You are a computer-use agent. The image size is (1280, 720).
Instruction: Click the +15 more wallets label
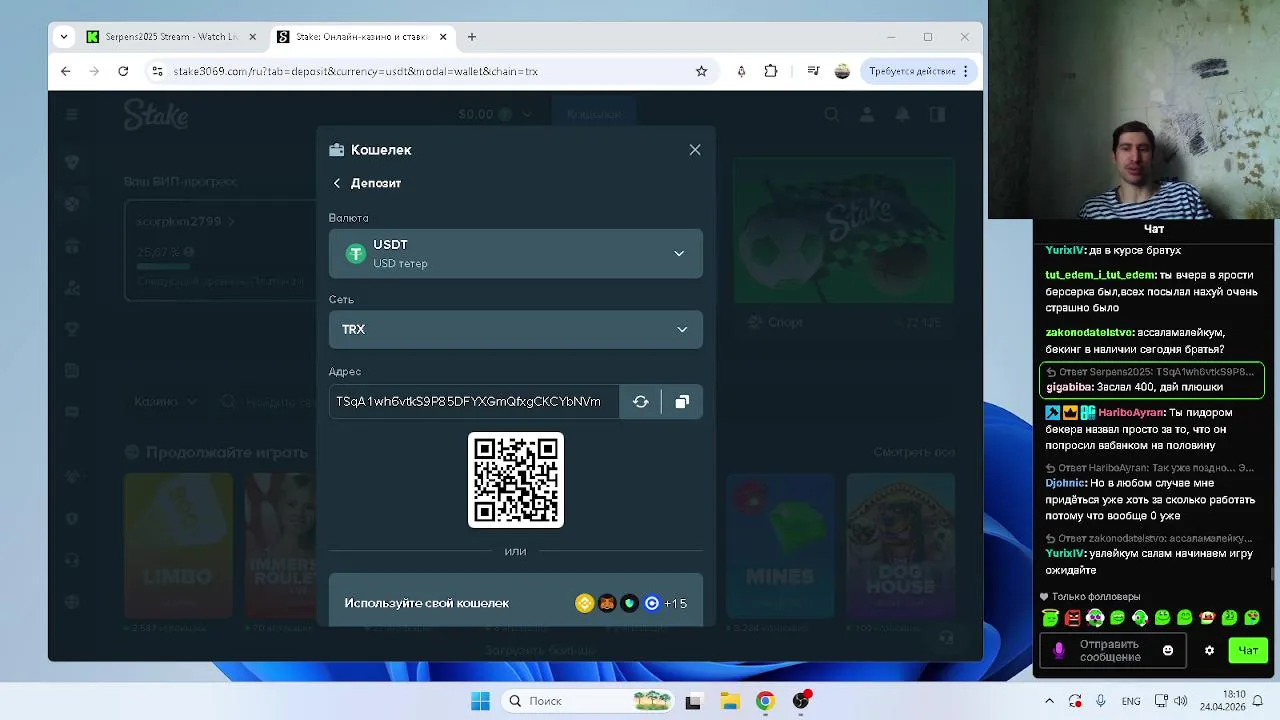[x=675, y=603]
